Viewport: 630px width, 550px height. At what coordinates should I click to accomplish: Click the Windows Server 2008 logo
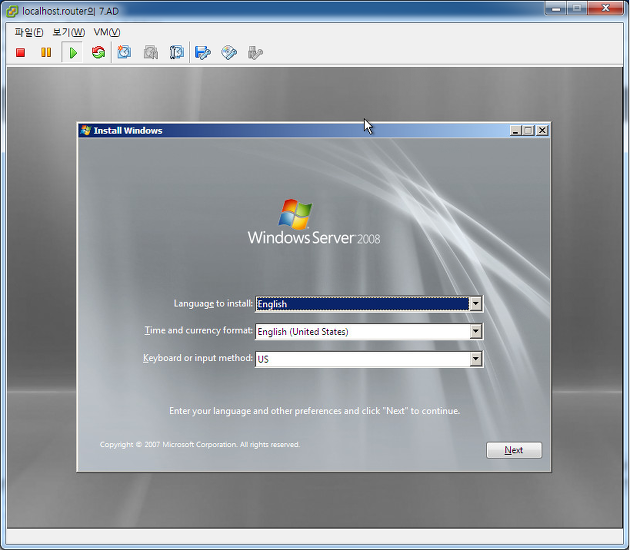pos(313,222)
